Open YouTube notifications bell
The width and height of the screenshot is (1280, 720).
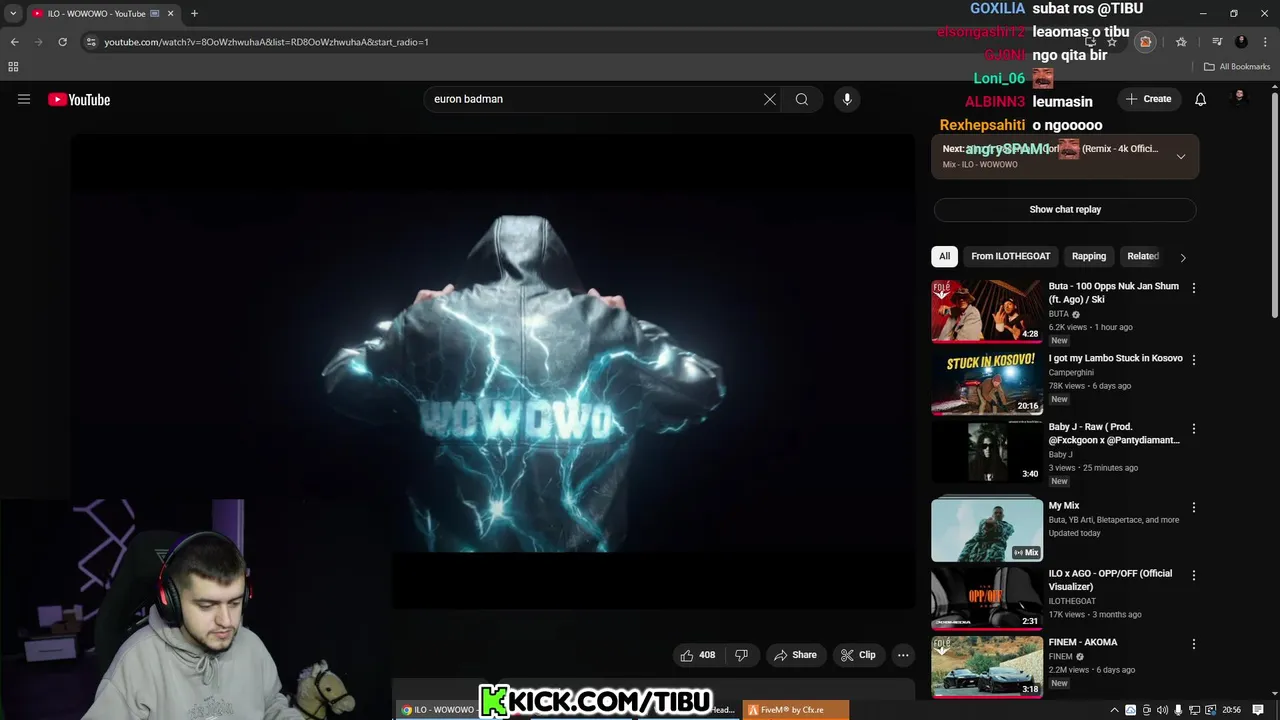coord(1200,99)
